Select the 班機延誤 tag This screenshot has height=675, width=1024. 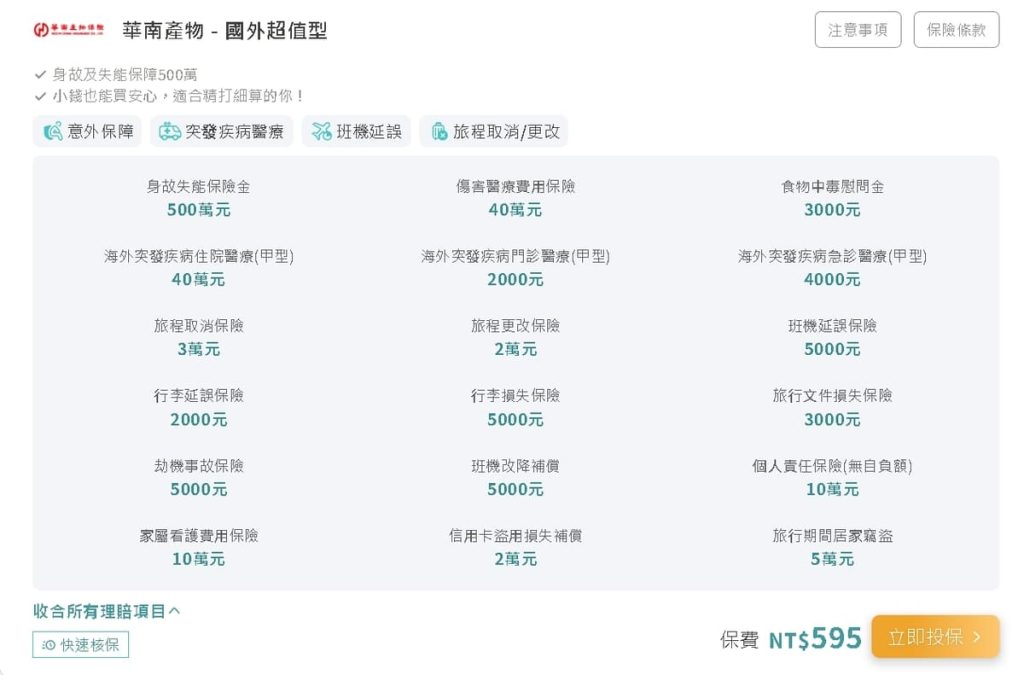click(356, 131)
